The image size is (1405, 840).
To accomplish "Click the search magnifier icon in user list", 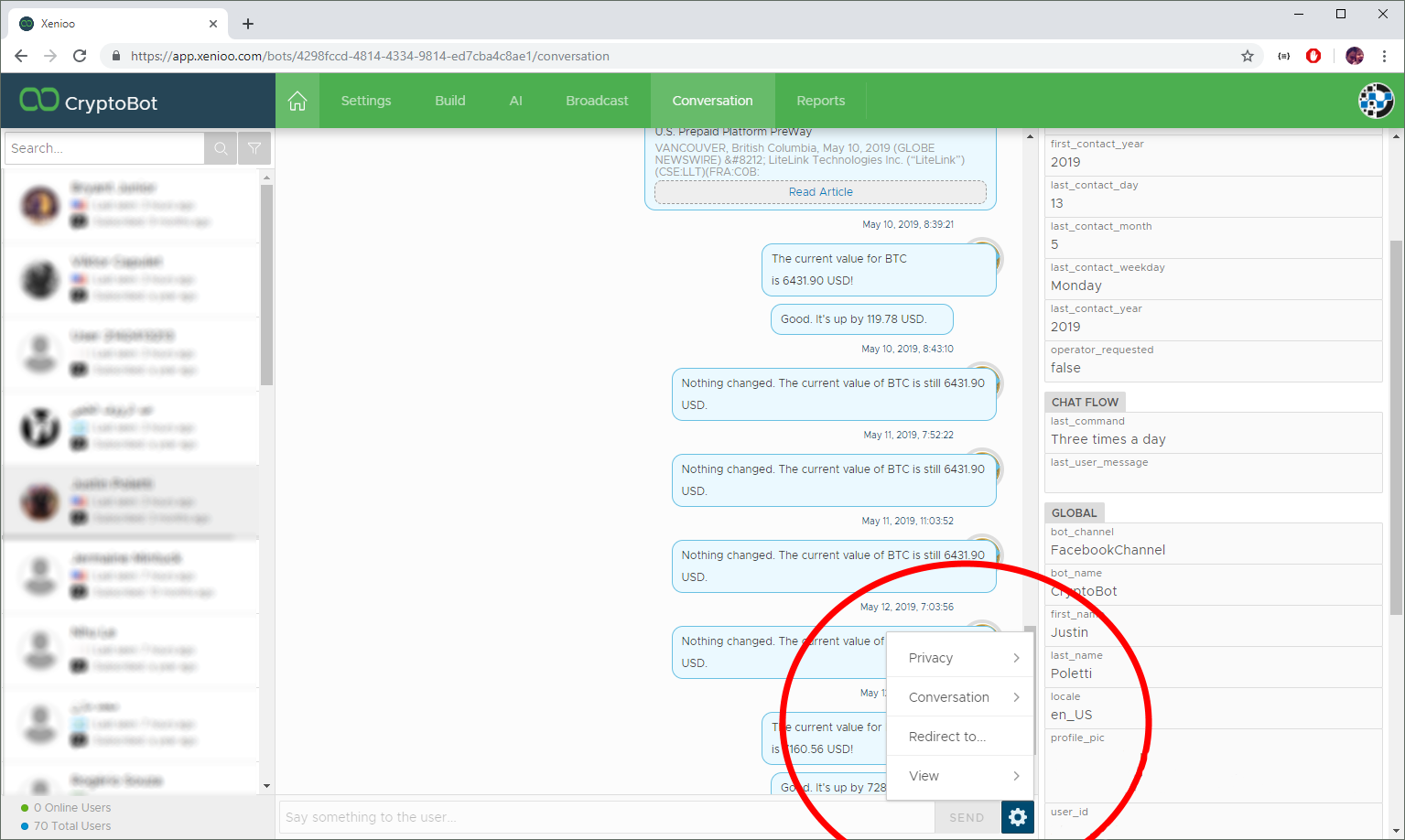I will pos(221,148).
